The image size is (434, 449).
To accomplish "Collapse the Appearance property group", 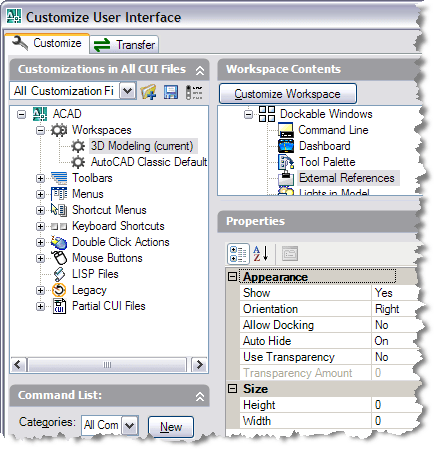I will pos(232,277).
